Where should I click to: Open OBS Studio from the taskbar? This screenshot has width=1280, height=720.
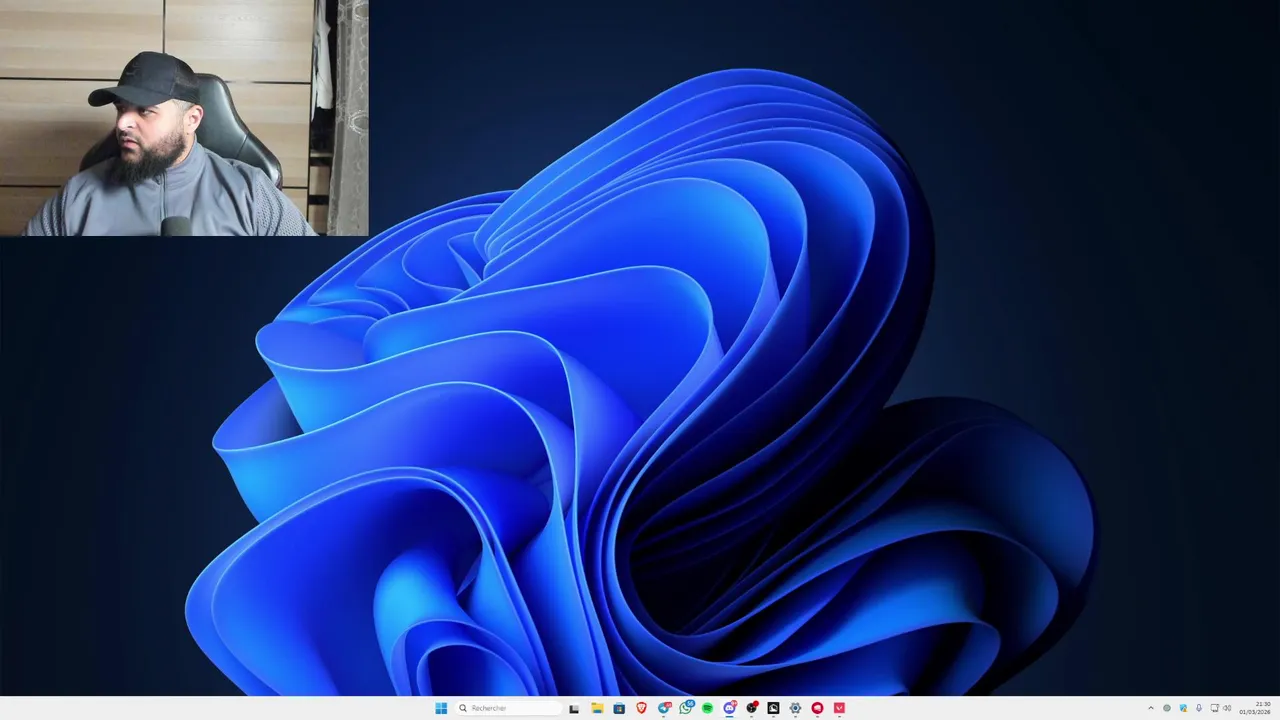752,708
